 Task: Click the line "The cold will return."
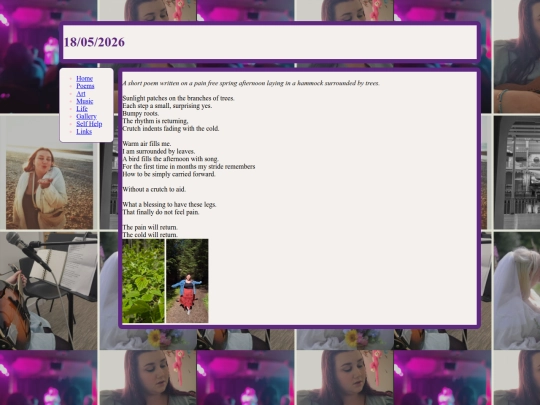150,235
